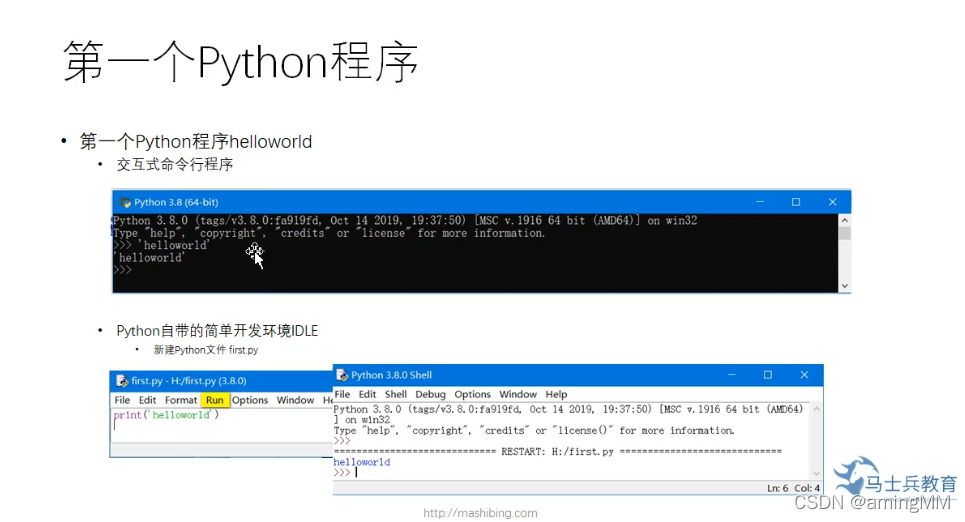This screenshot has height=522, width=965.
Task: Click the Type "help", "copyright" line in Shell
Action: (x=534, y=430)
